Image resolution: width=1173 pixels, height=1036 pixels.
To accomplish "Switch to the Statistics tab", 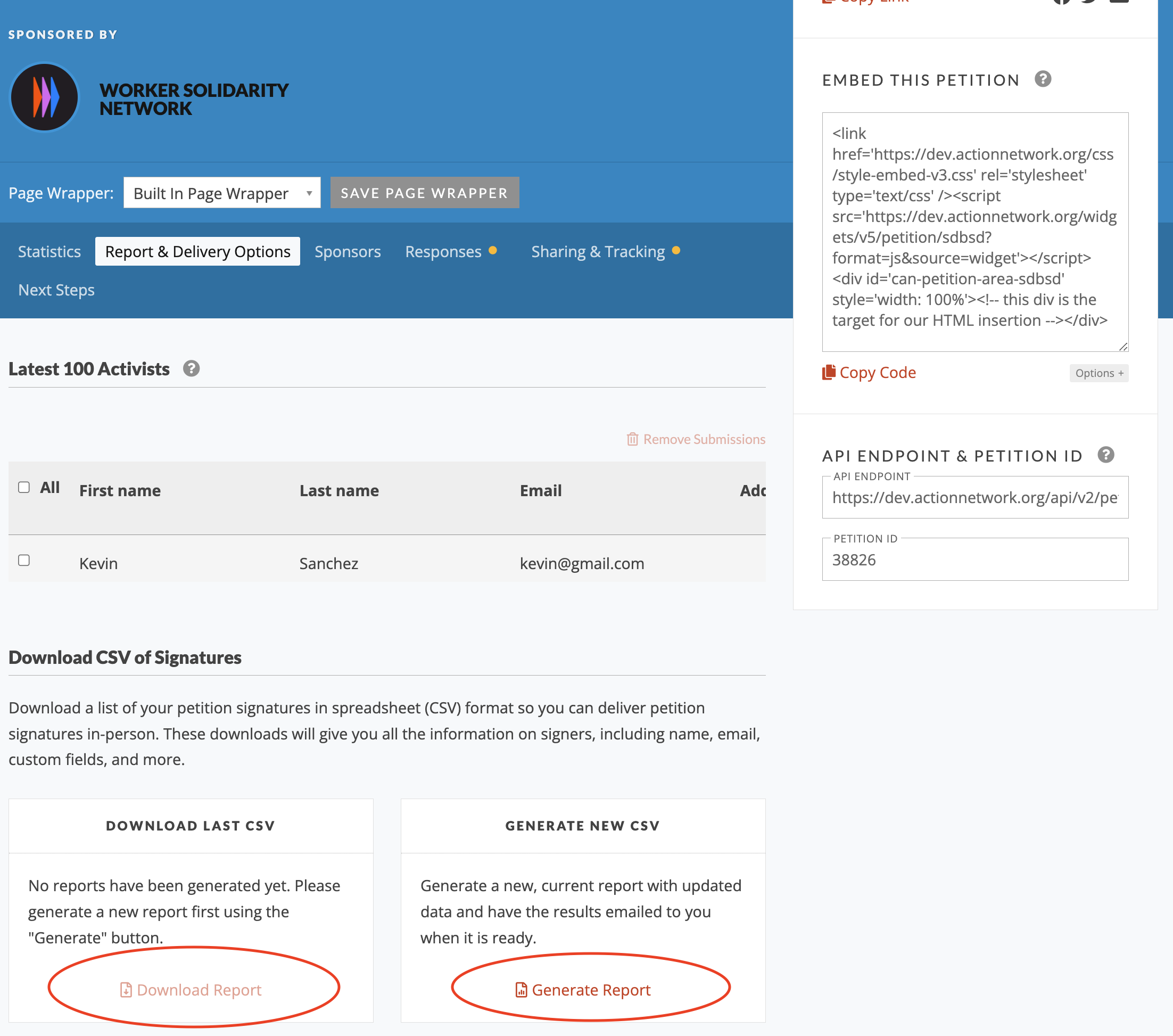I will 49,251.
